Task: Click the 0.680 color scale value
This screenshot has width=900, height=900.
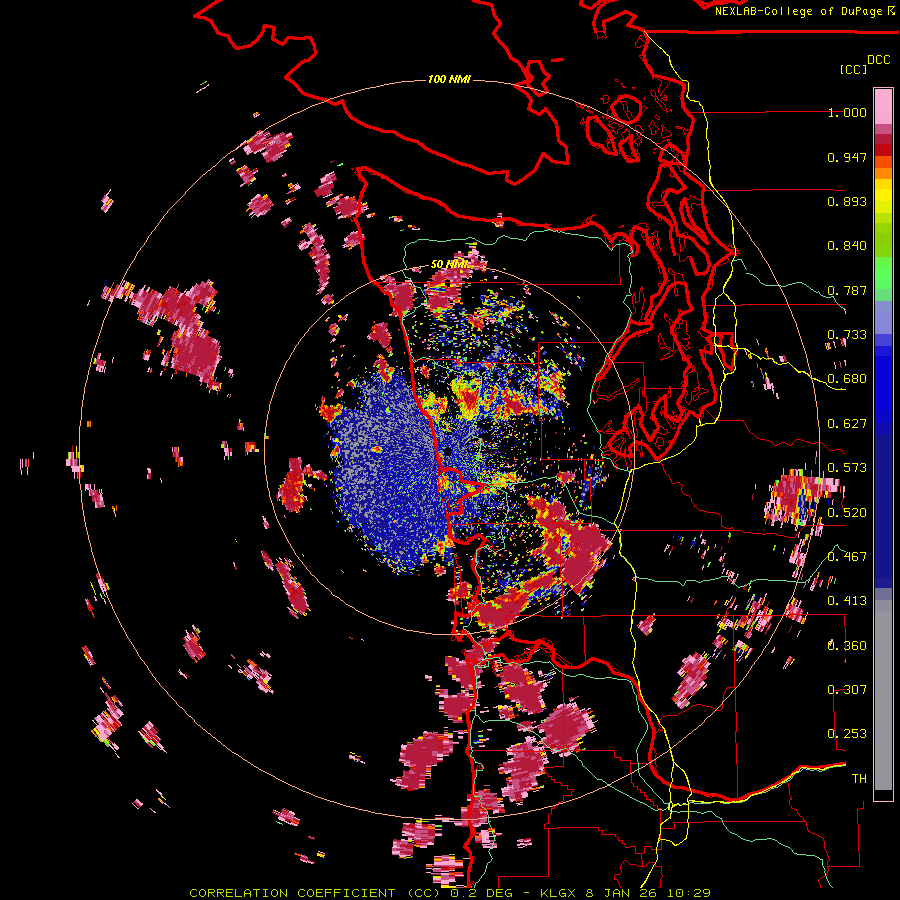Action: pyautogui.click(x=847, y=379)
